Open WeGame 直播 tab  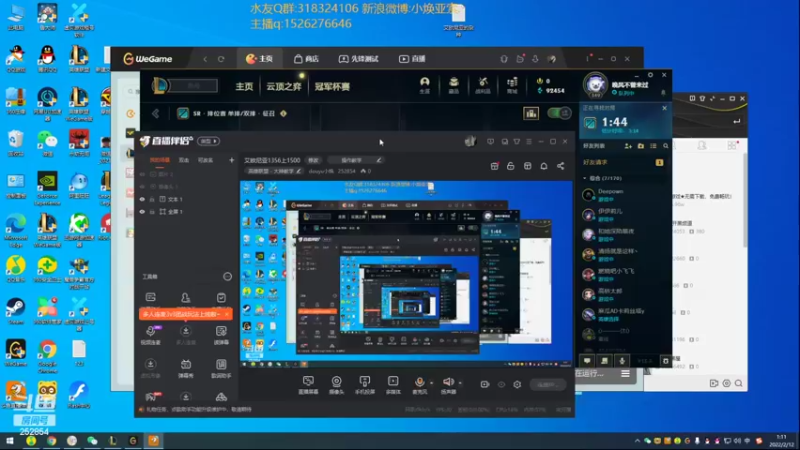coord(412,59)
